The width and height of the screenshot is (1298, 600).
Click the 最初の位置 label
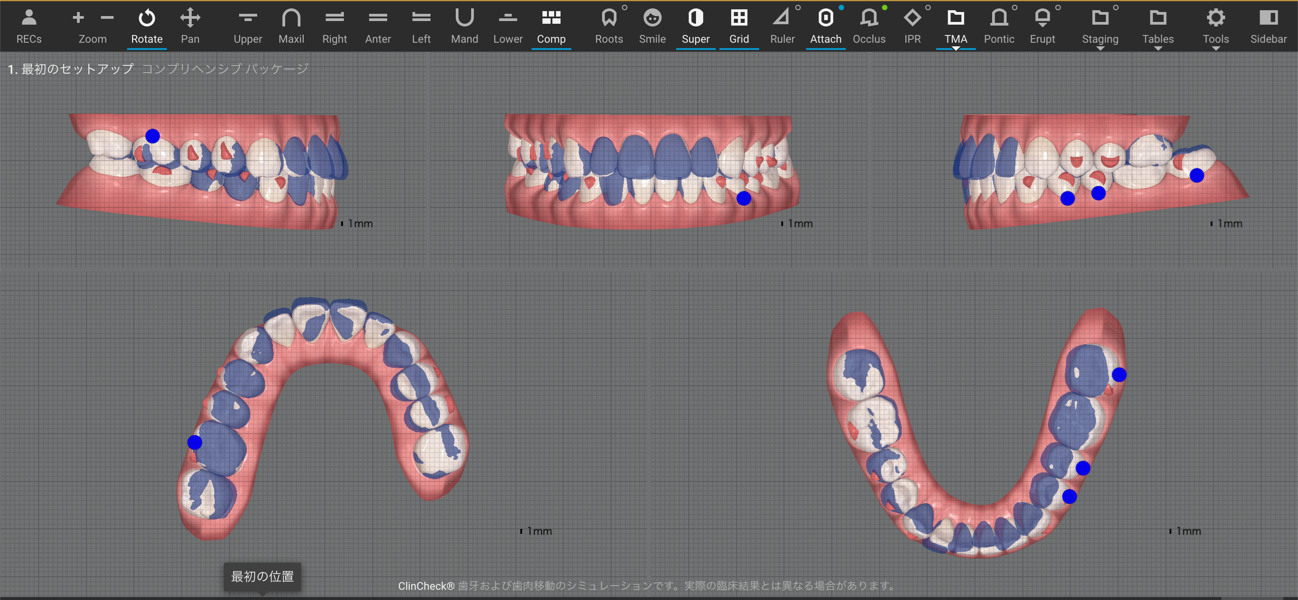[262, 577]
